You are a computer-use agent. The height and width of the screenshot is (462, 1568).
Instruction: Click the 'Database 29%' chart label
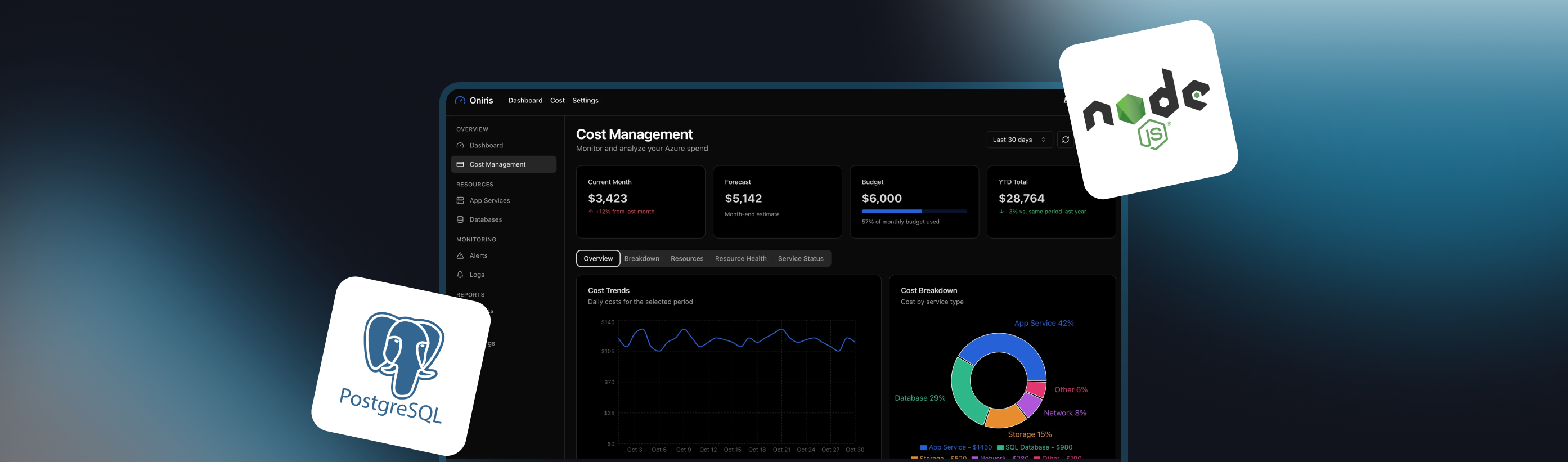(x=920, y=398)
